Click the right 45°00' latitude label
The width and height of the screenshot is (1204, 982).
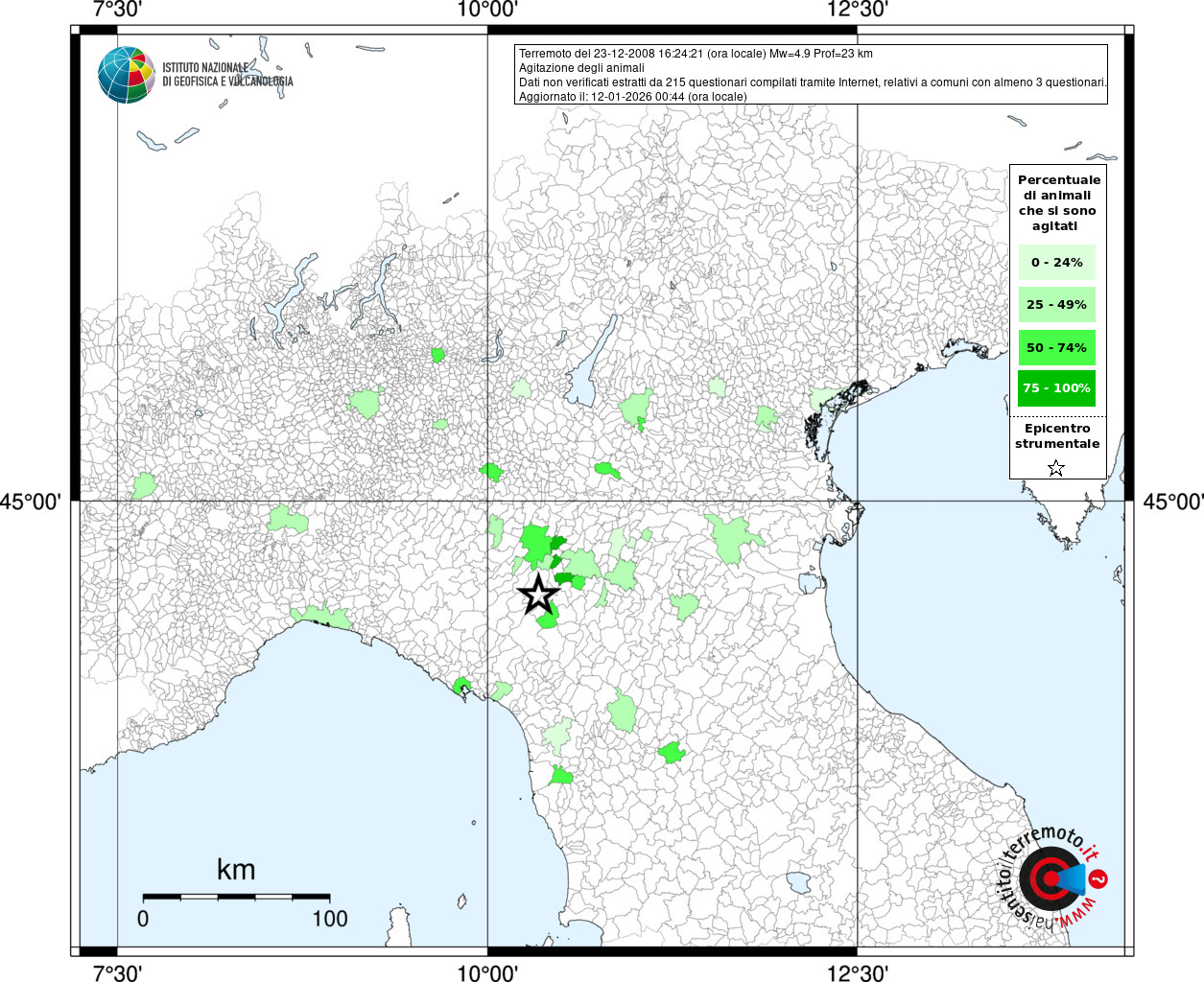coord(1172,502)
